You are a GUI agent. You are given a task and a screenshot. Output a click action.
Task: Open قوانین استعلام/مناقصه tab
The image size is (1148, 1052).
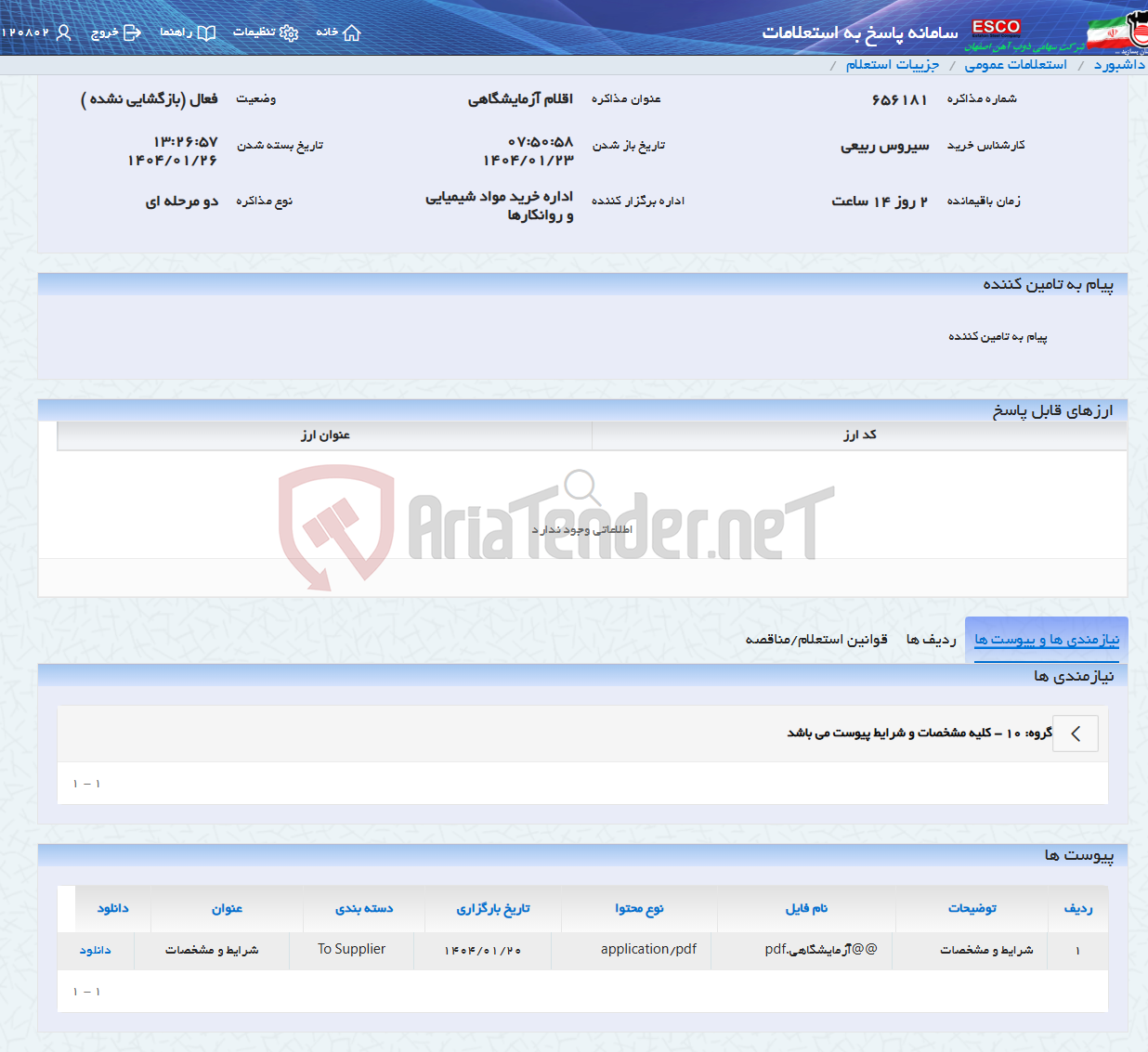816,640
